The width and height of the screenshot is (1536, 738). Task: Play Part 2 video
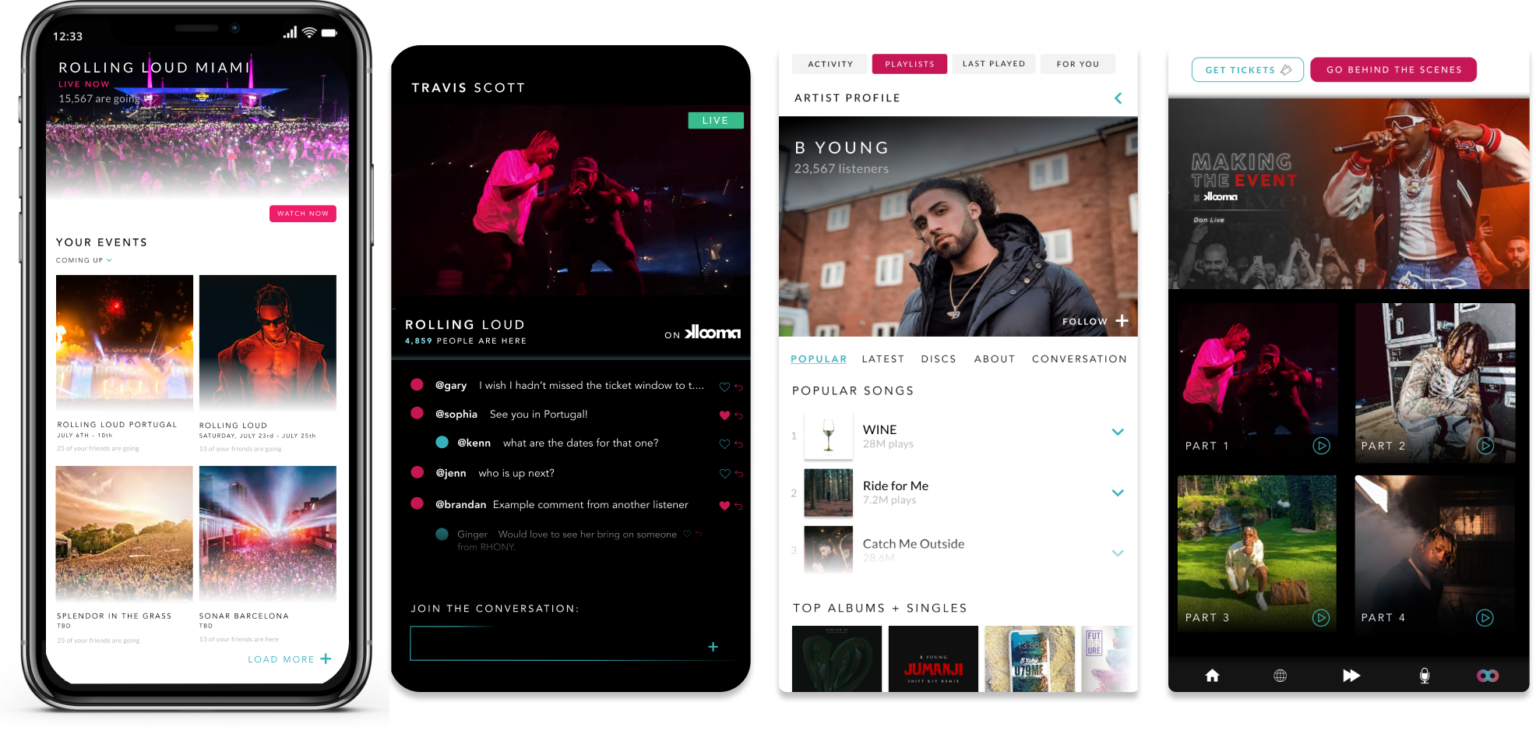point(1485,446)
